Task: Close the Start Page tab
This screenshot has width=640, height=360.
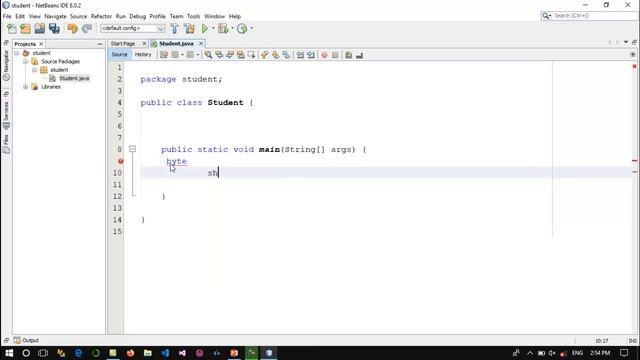Action: (x=144, y=43)
